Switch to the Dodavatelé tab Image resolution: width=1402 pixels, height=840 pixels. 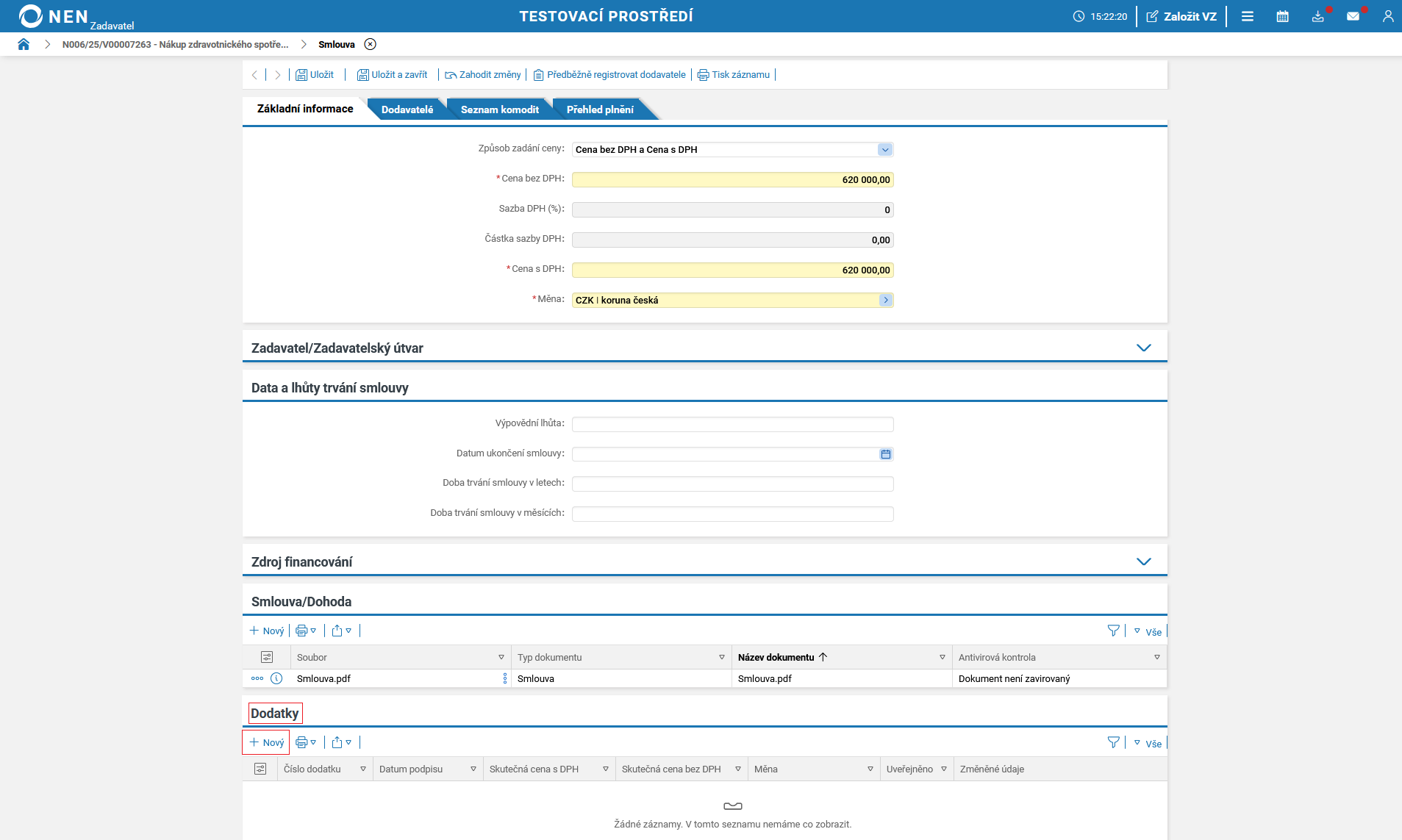(x=407, y=110)
